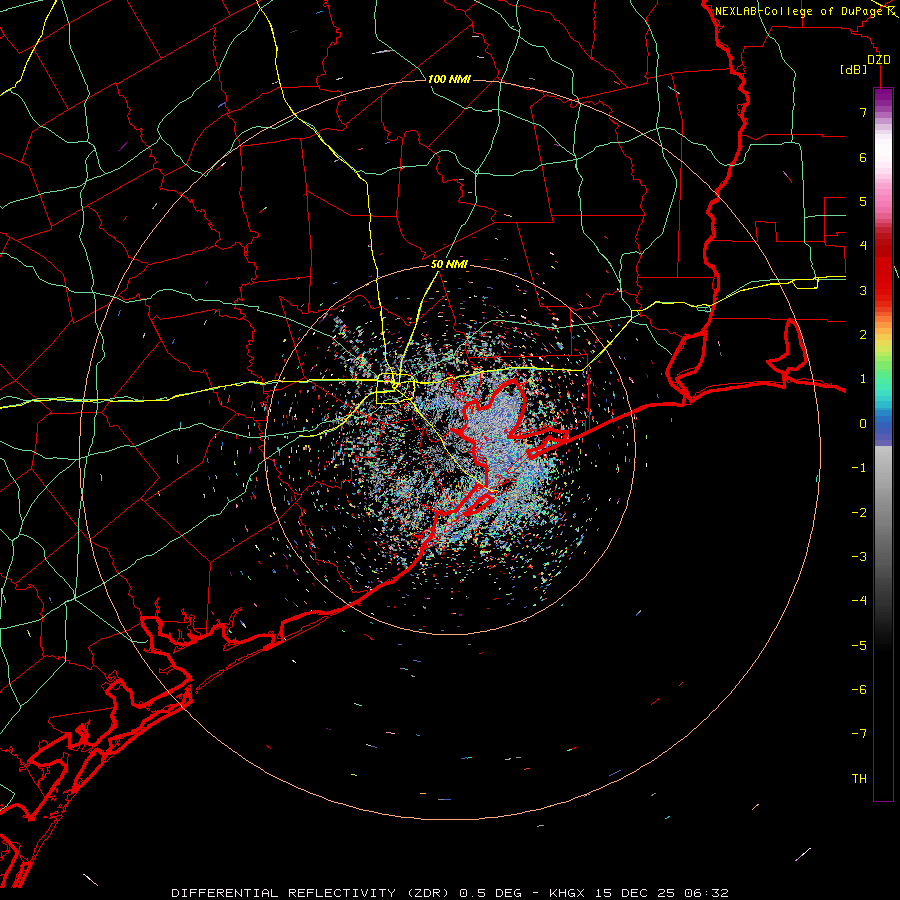The height and width of the screenshot is (900, 900).
Task: Select the -6 value on the scale
Action: (859, 690)
